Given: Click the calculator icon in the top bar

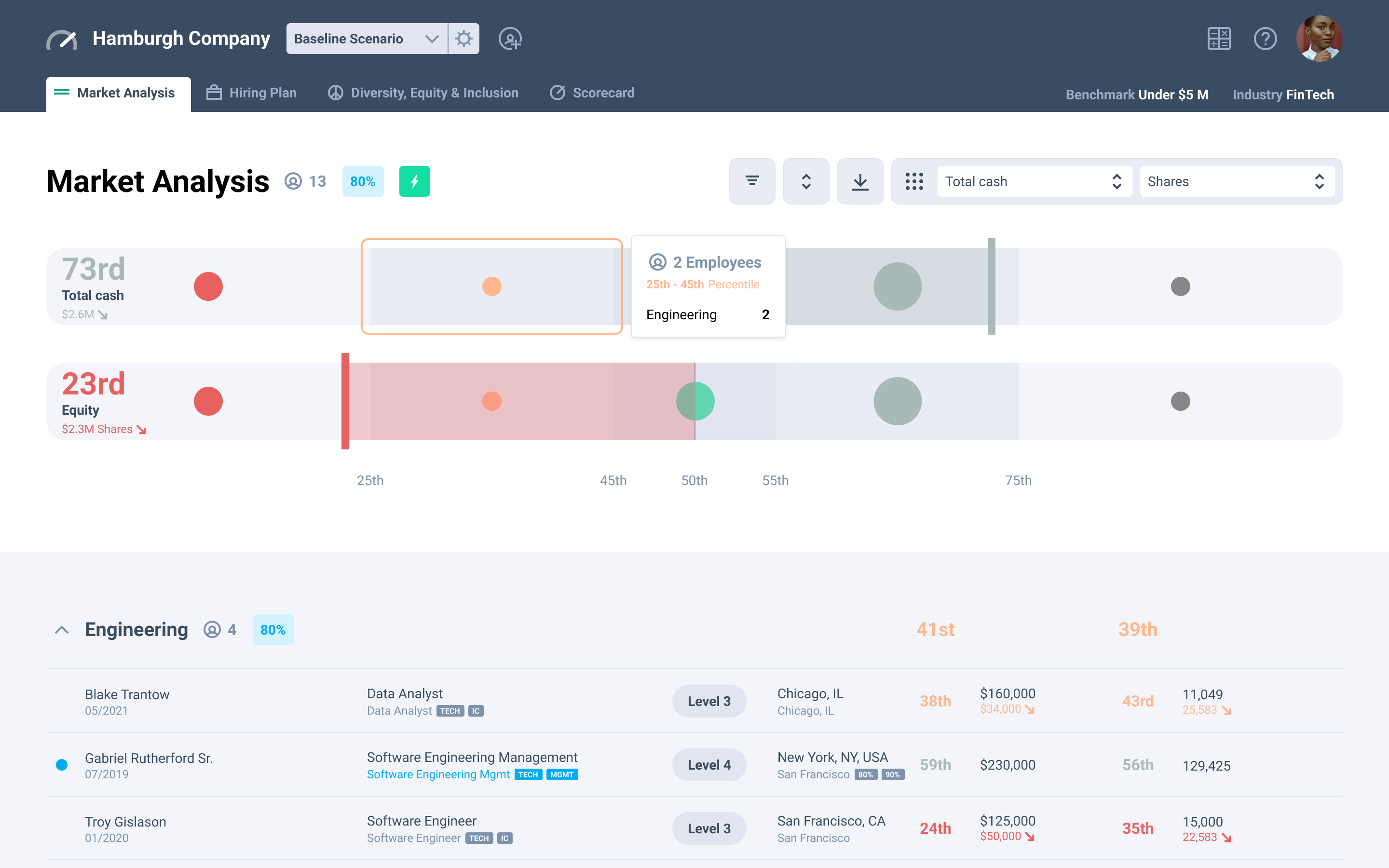Looking at the screenshot, I should click(1219, 39).
